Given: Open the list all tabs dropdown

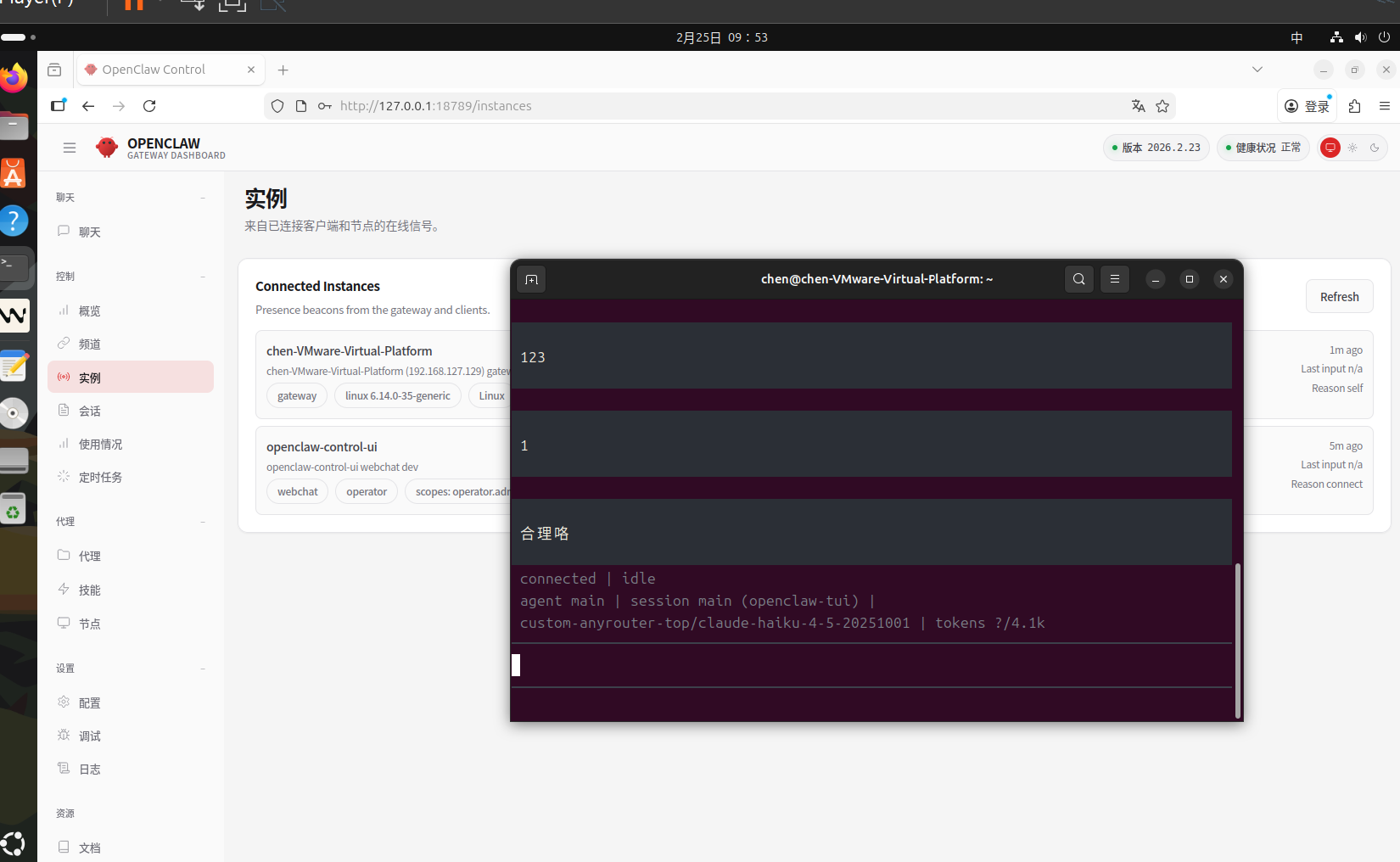Looking at the screenshot, I should [1257, 70].
